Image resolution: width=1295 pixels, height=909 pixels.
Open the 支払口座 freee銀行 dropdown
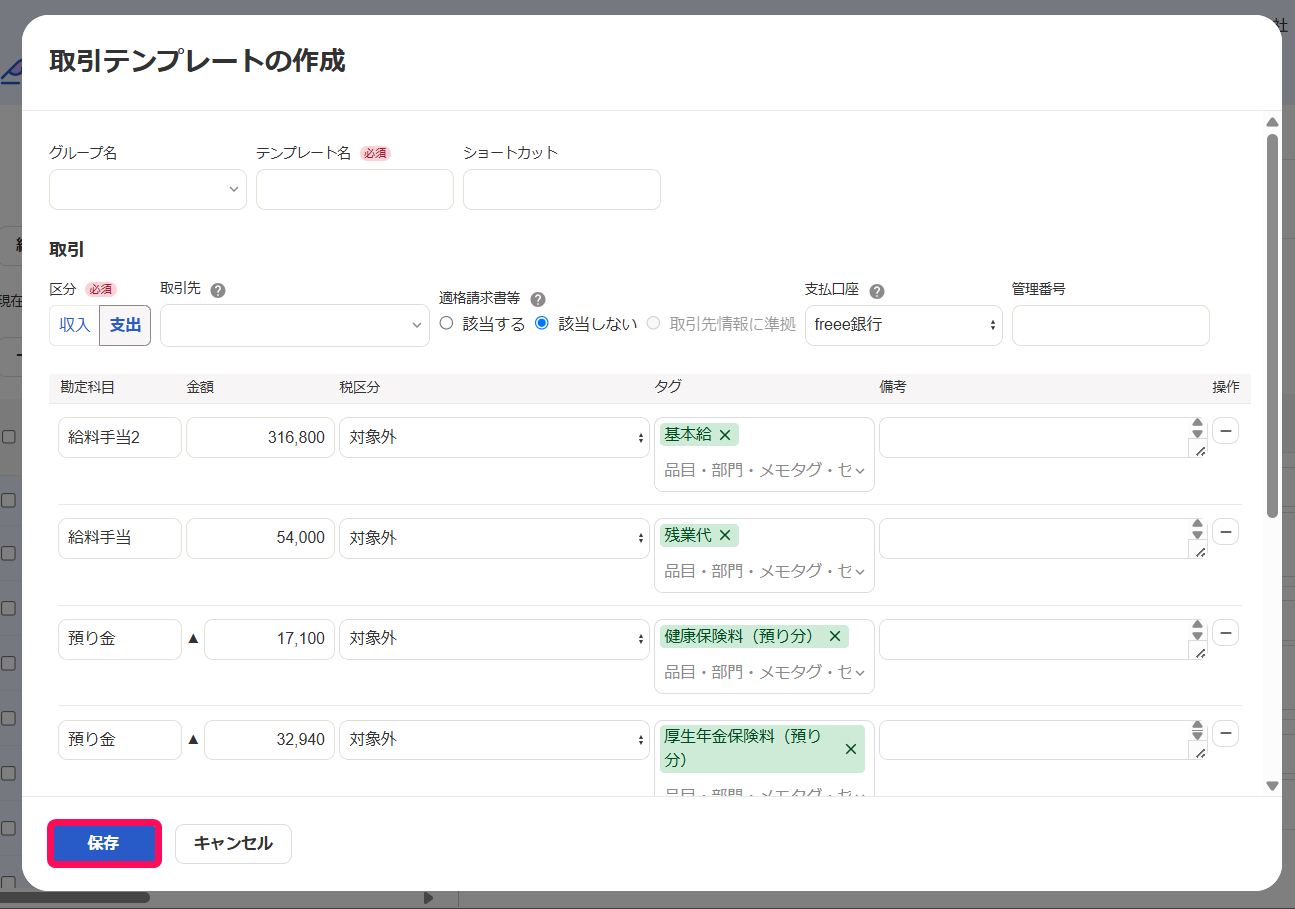point(904,325)
